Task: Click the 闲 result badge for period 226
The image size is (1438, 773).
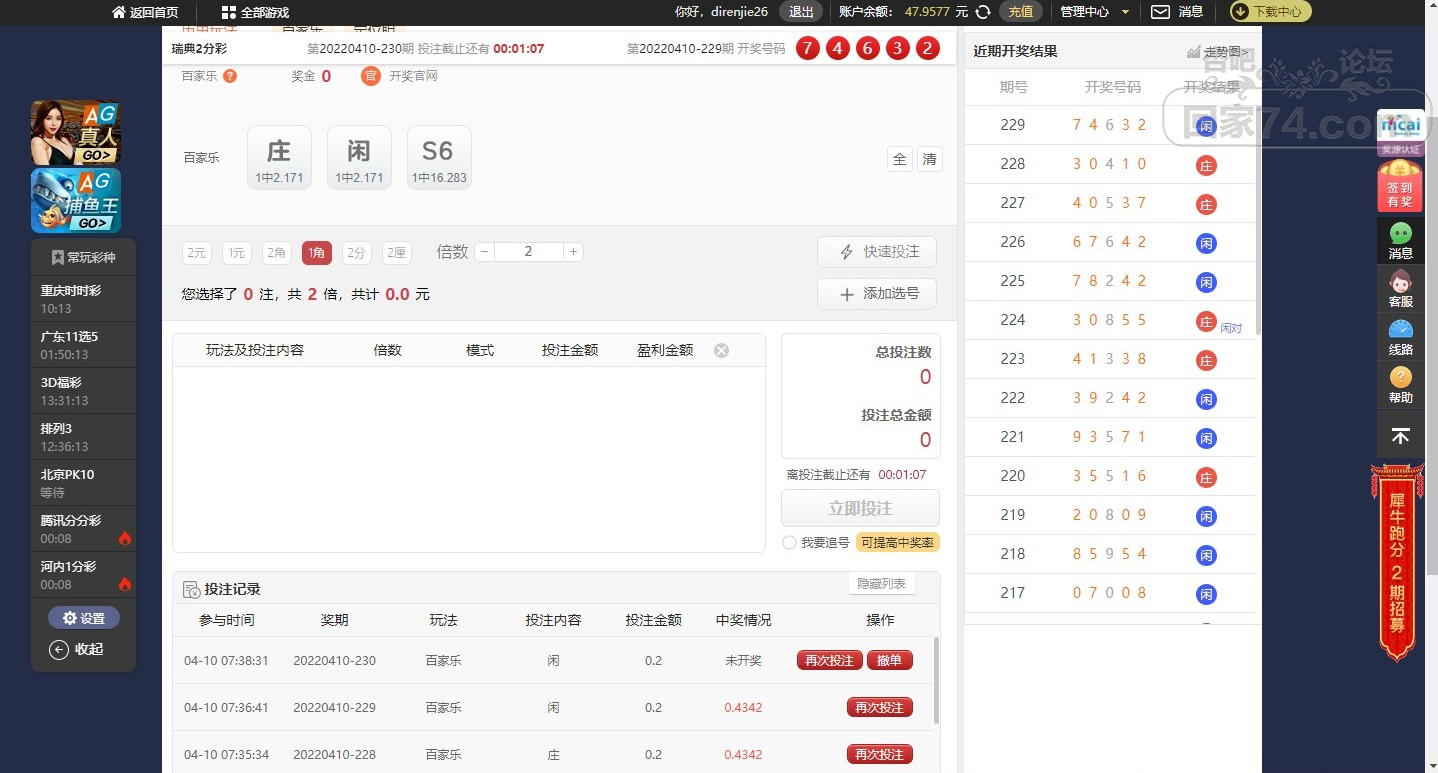Action: (x=1206, y=243)
